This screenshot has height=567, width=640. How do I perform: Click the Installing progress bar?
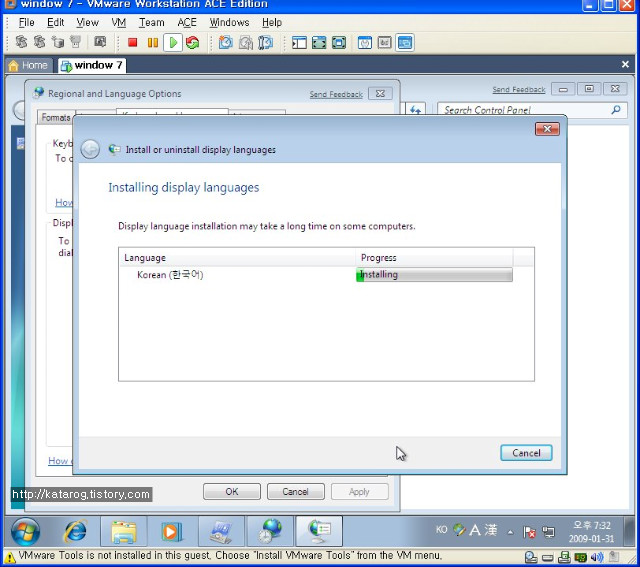(434, 274)
